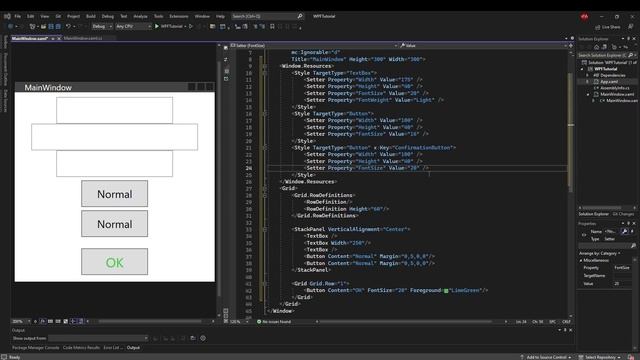This screenshot has width=640, height=360.
Task: Open the Project menu
Action: (73, 16)
